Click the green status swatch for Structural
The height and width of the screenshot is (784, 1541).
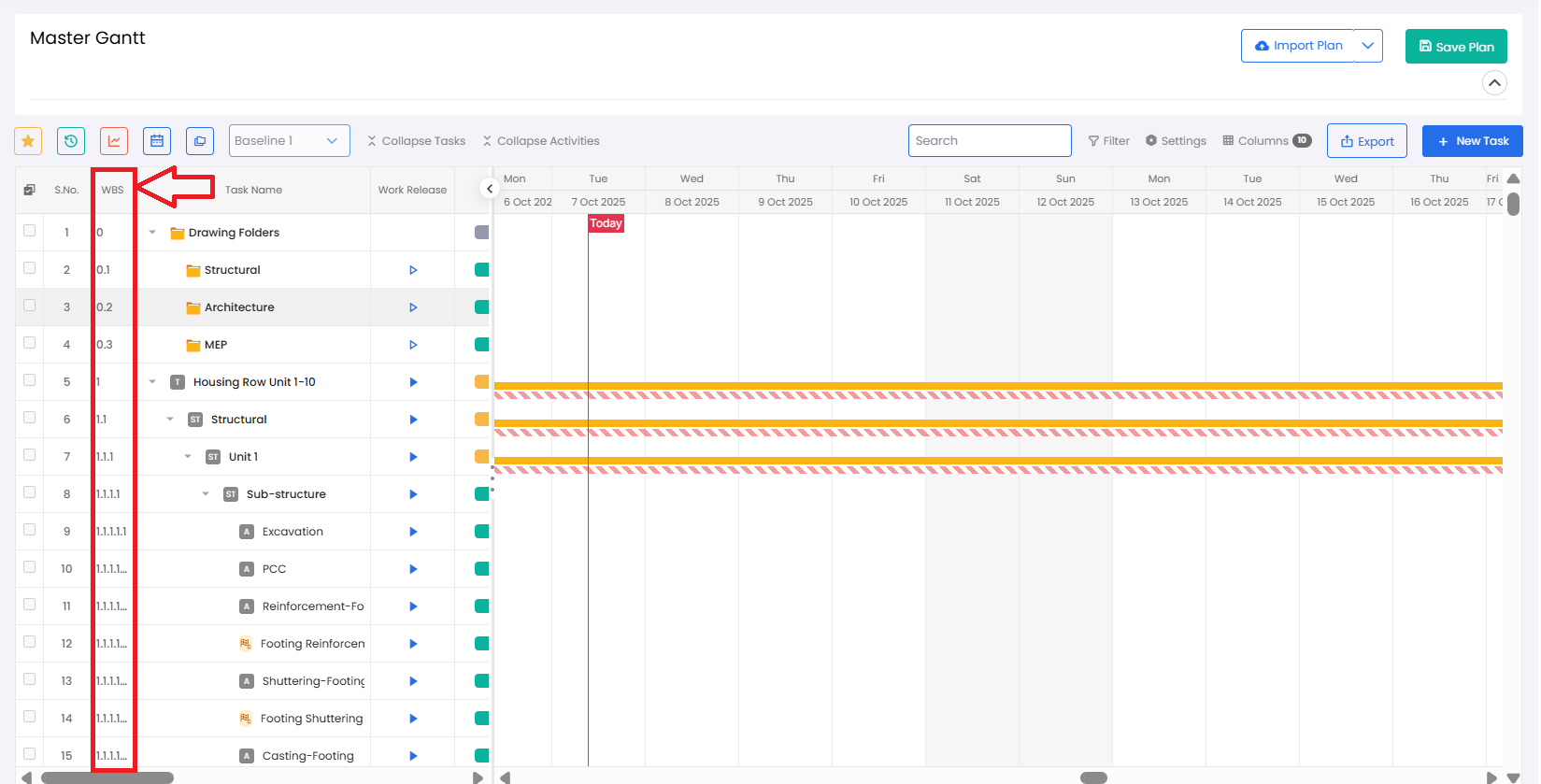[x=481, y=270]
